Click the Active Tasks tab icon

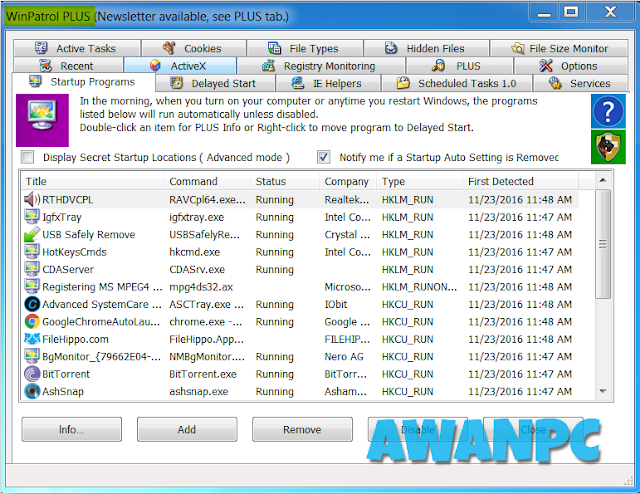point(41,48)
